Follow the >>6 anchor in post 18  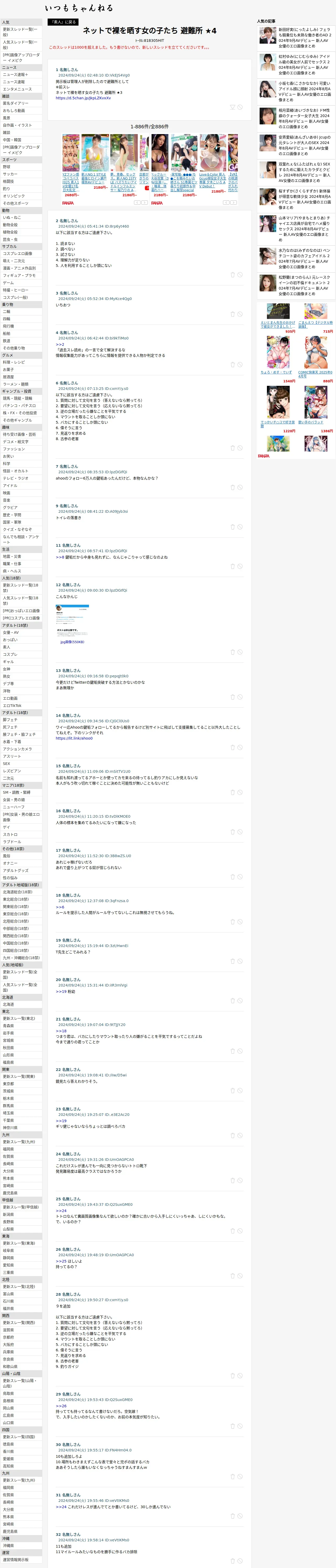60,907
